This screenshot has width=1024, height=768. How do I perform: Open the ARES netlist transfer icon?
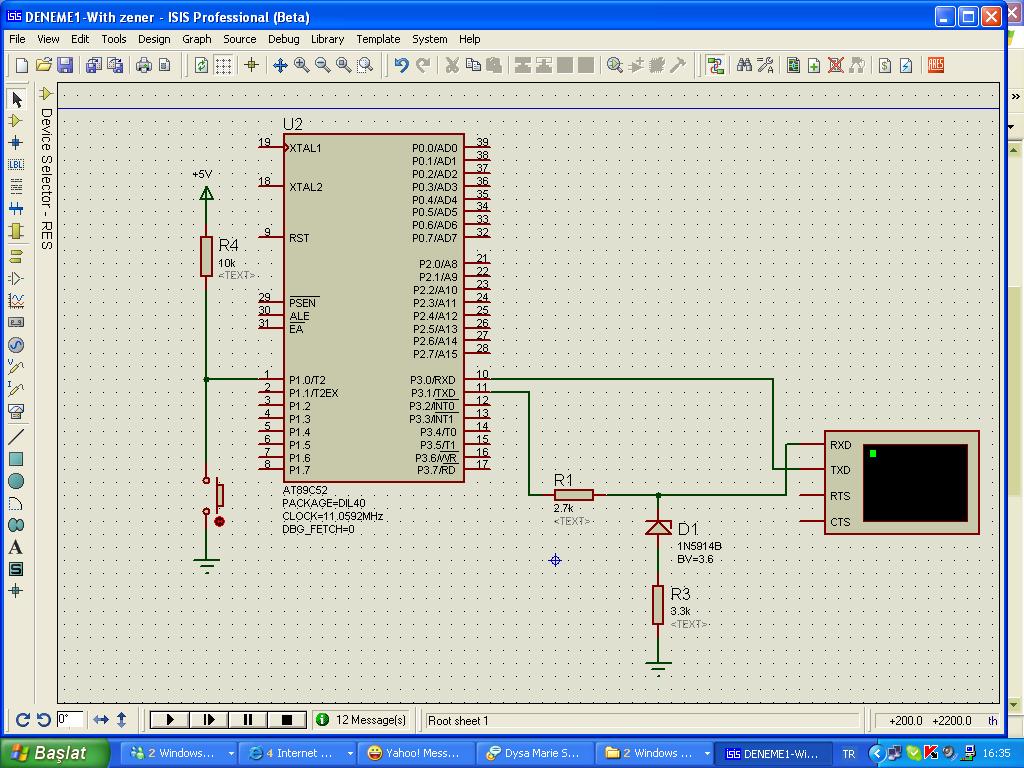click(x=935, y=65)
